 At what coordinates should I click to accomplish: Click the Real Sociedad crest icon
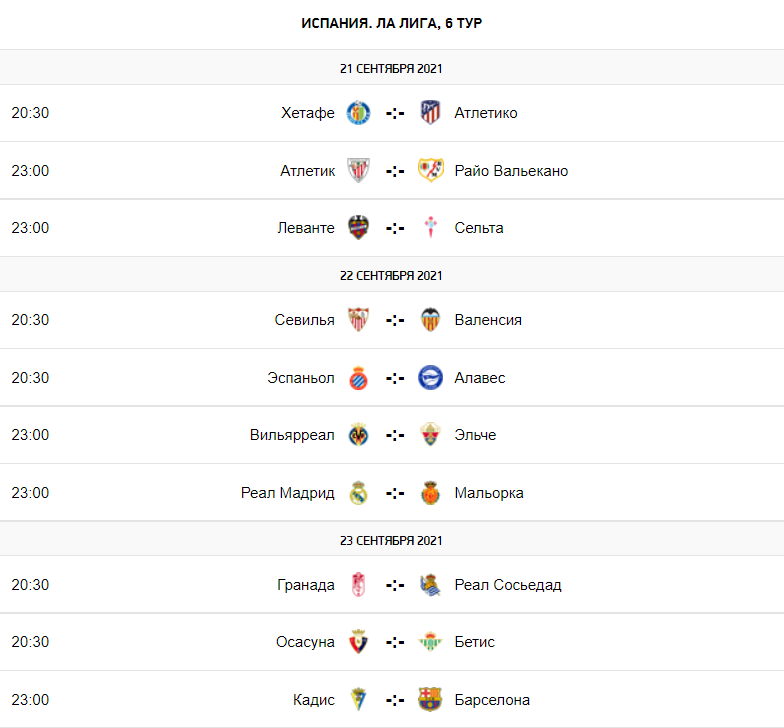coord(430,585)
